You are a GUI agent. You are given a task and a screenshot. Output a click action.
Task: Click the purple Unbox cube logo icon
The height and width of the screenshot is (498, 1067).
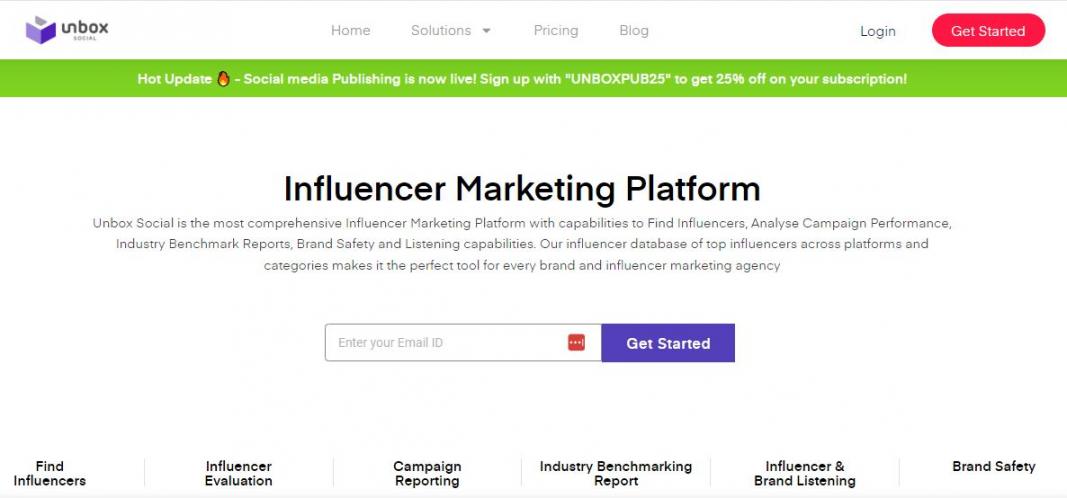[x=41, y=30]
